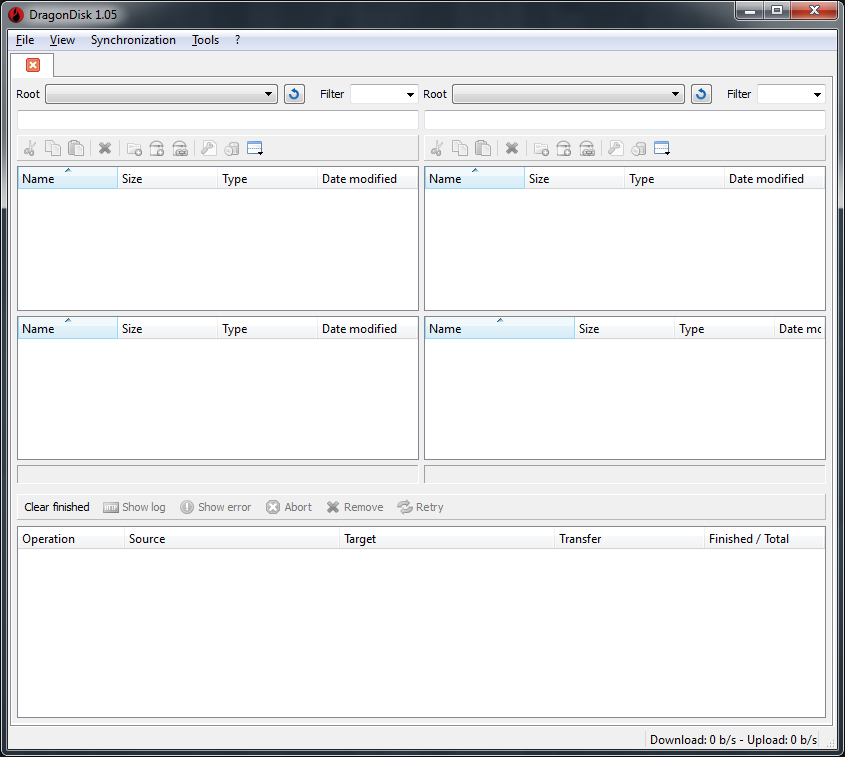Click the Copy icon in the left file toolbar
The image size is (845, 757).
coord(53,148)
